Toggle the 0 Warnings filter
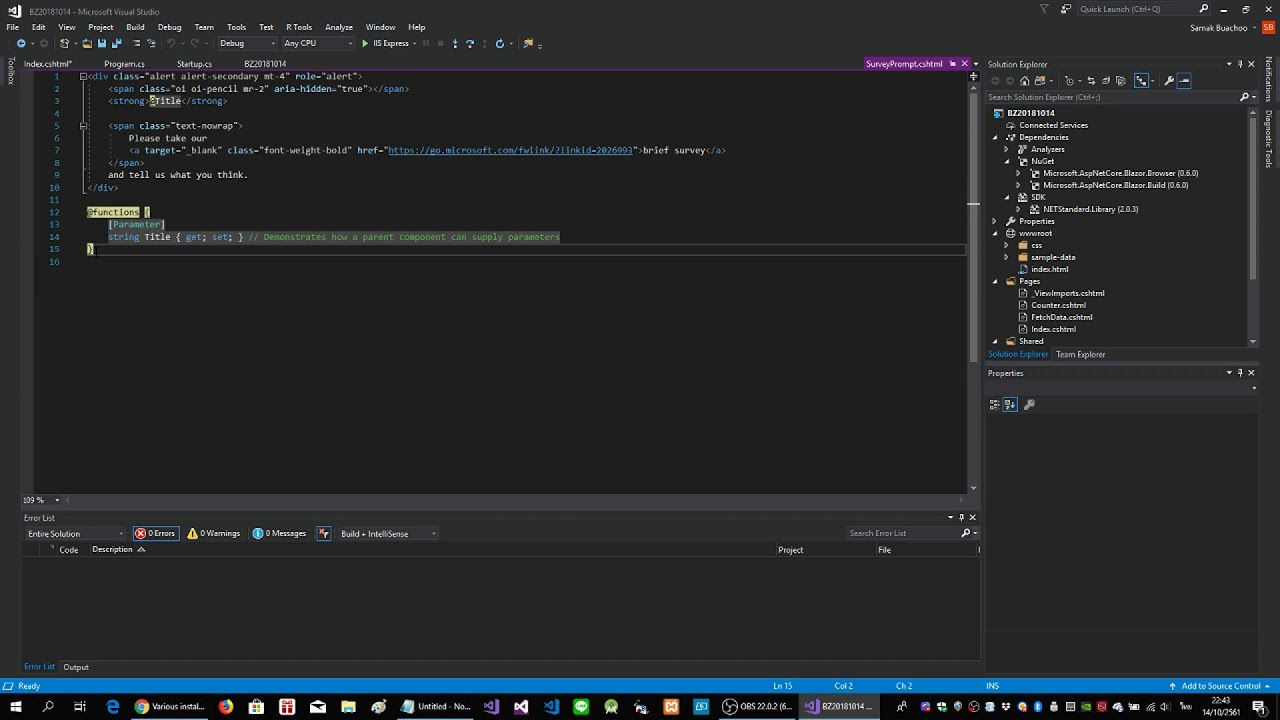 (214, 533)
